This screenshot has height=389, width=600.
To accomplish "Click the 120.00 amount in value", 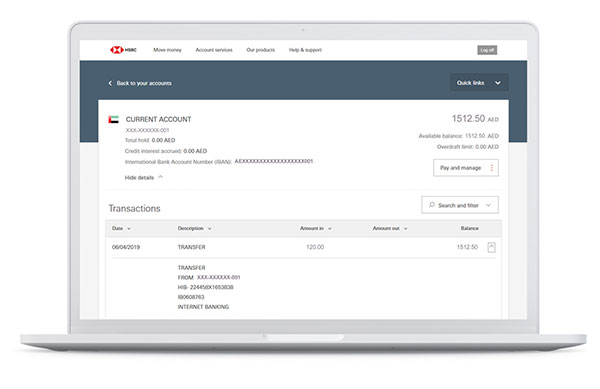I will coord(315,247).
